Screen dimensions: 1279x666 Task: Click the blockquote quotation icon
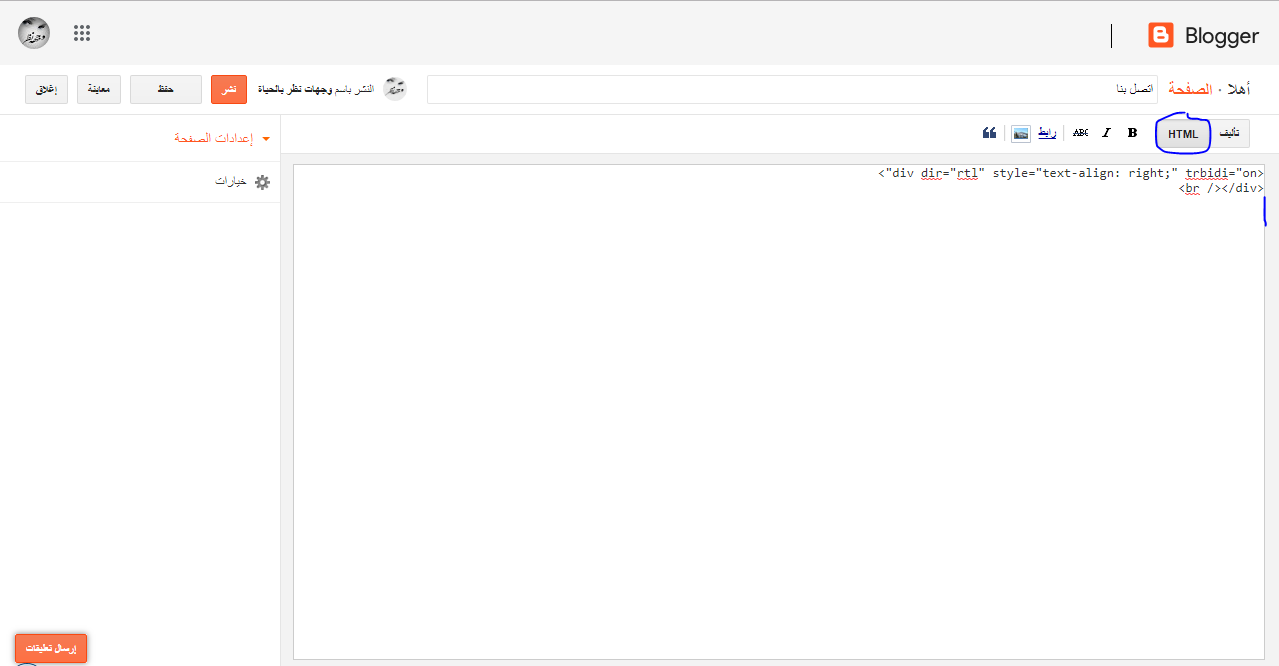click(x=989, y=133)
